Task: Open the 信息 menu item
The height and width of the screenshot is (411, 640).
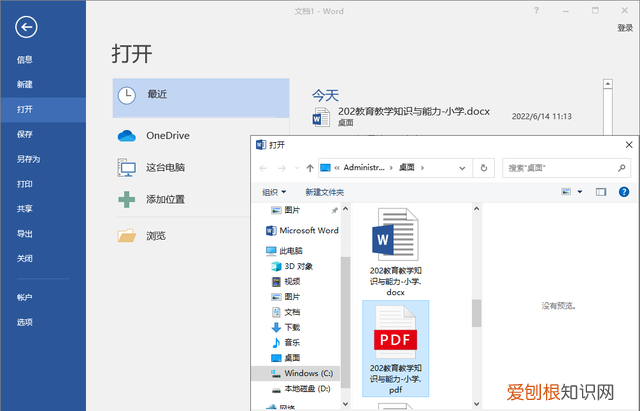Action: pos(24,60)
